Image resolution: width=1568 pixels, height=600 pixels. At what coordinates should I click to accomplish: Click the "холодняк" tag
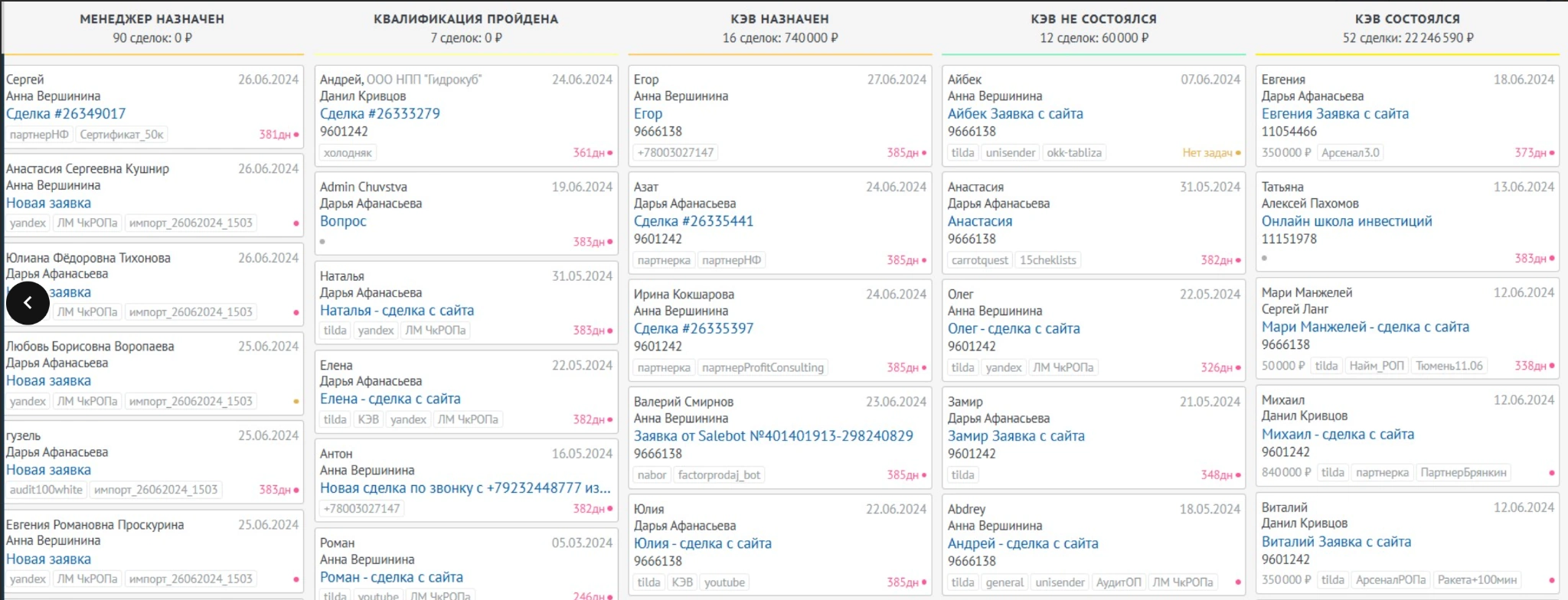click(348, 153)
